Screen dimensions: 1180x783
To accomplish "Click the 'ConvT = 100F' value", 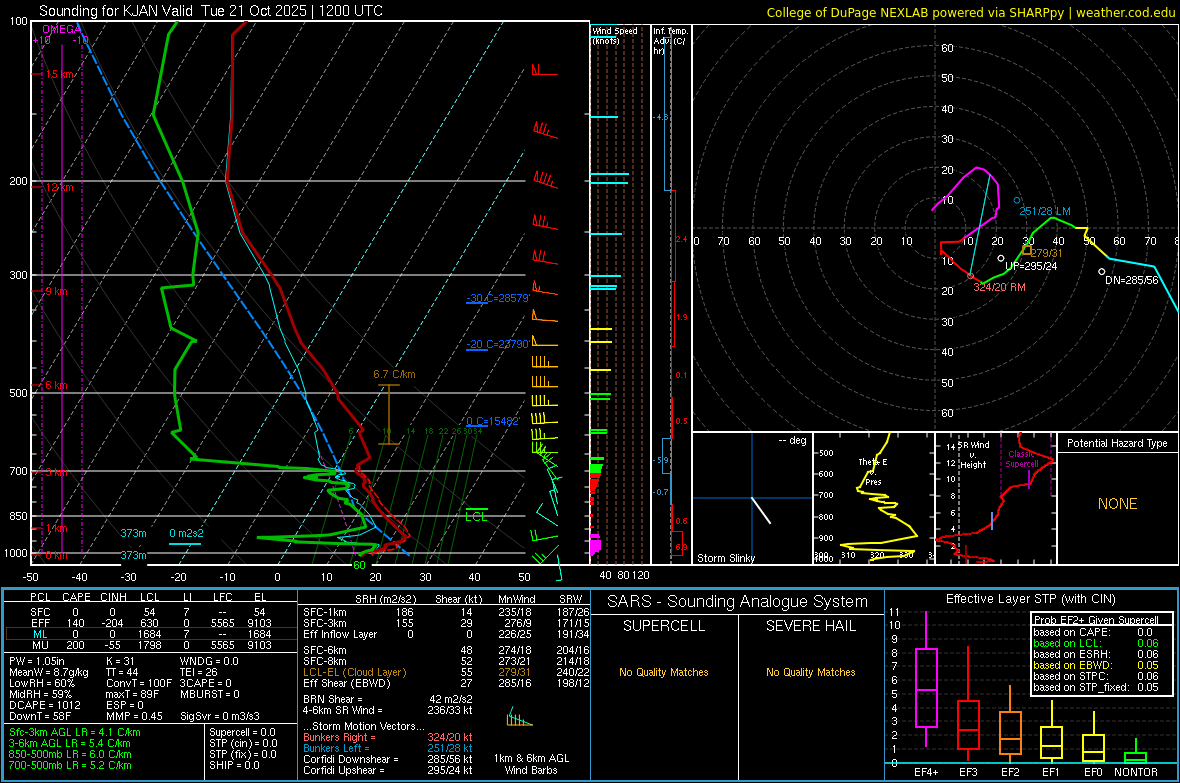I will (139, 684).
